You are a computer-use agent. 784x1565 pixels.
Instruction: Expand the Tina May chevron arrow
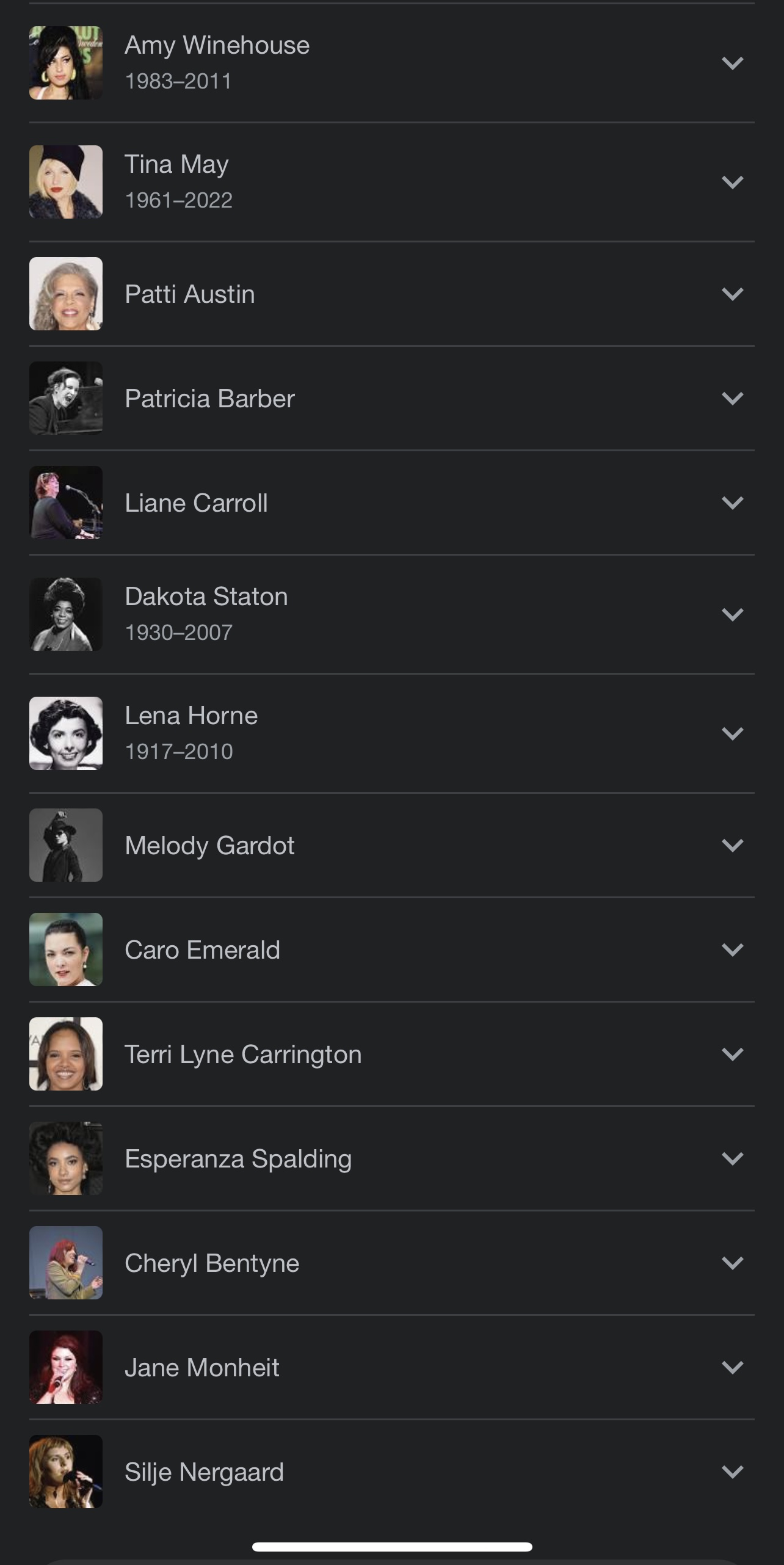[x=732, y=182]
